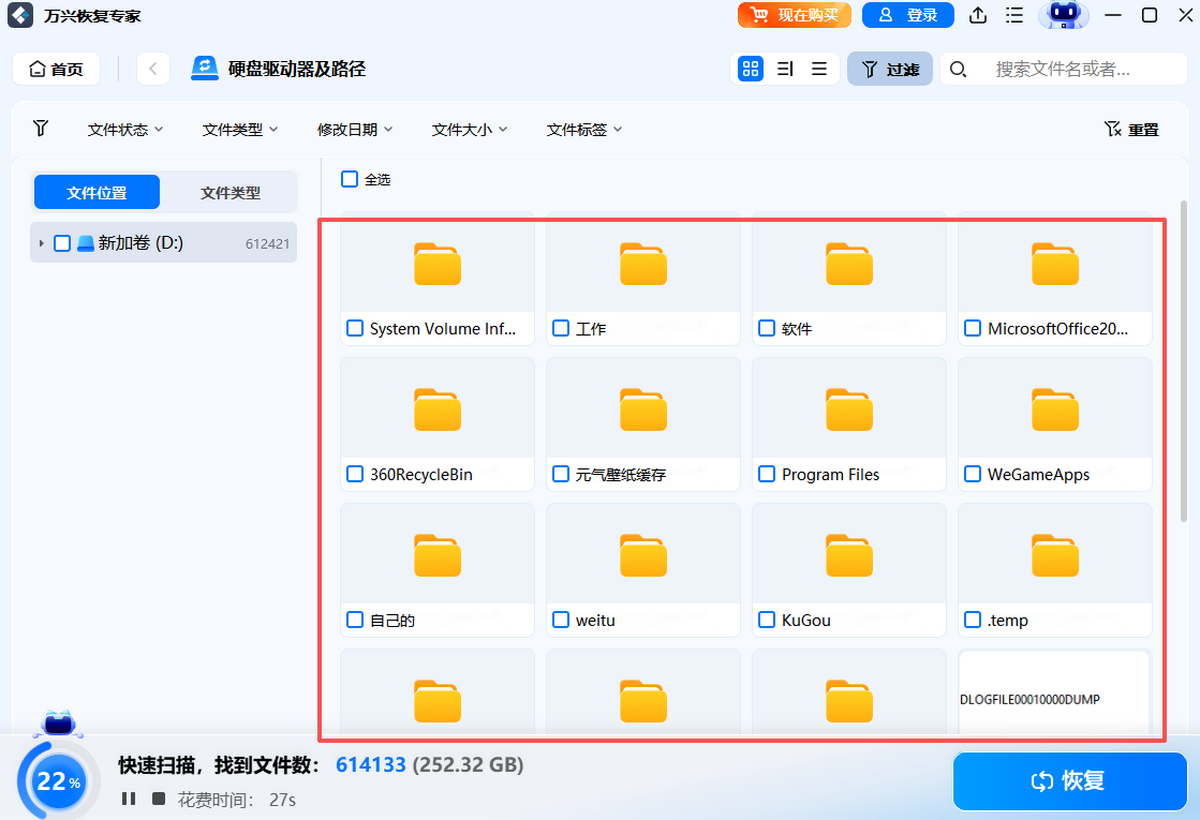
Task: Tick the 全选 select-all checkbox
Action: tap(349, 179)
